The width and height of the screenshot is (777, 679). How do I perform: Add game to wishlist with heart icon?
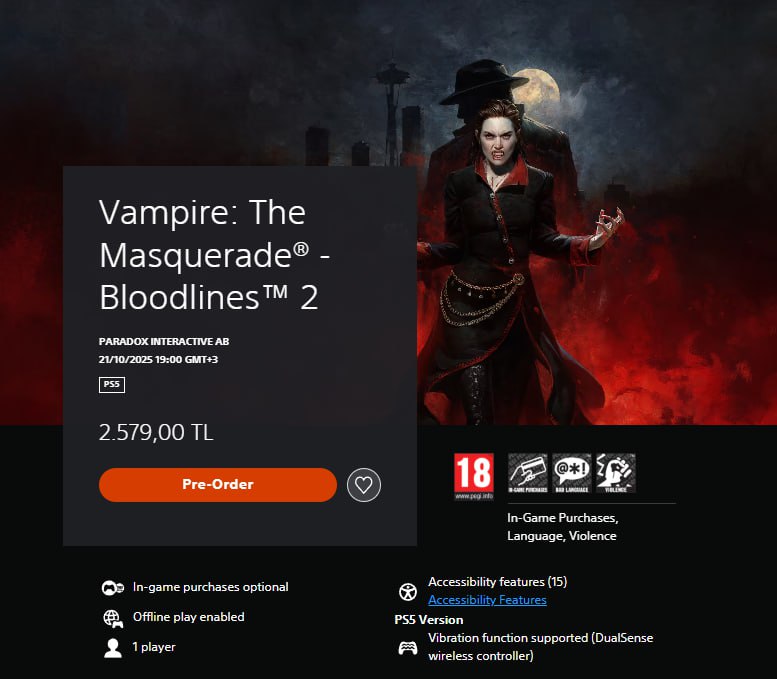tap(364, 485)
